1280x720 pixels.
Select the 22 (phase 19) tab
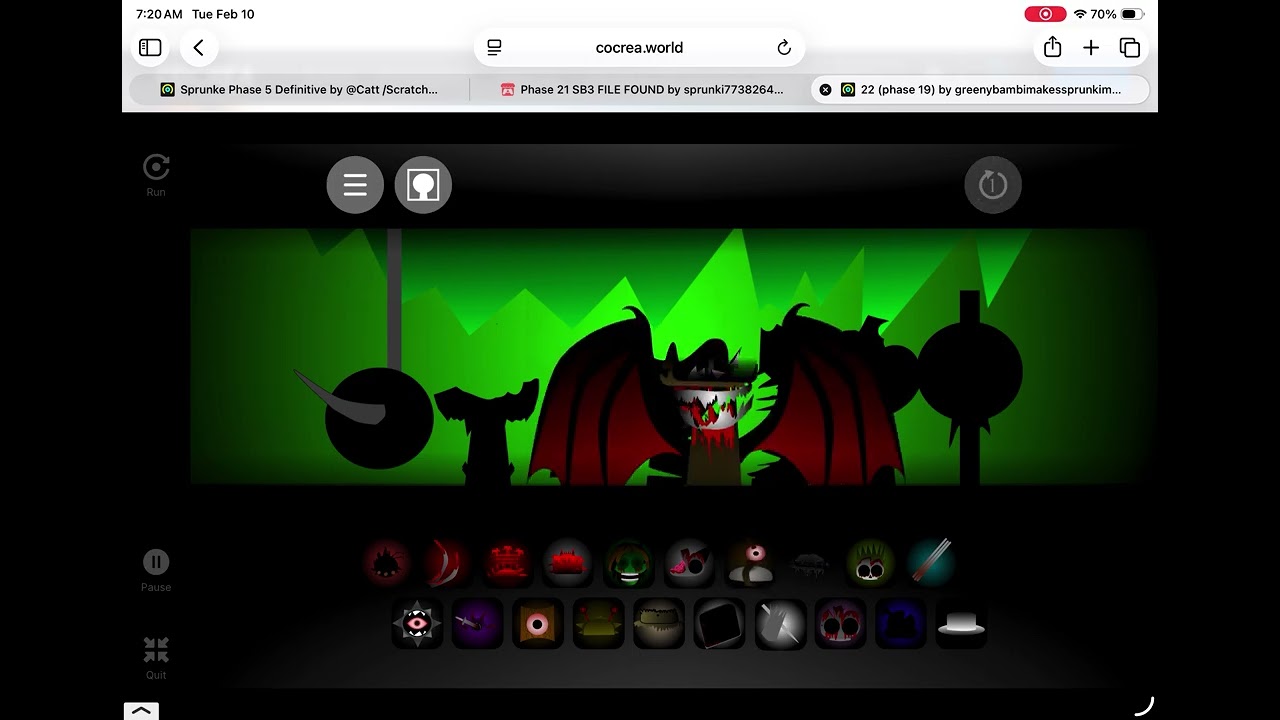980,89
